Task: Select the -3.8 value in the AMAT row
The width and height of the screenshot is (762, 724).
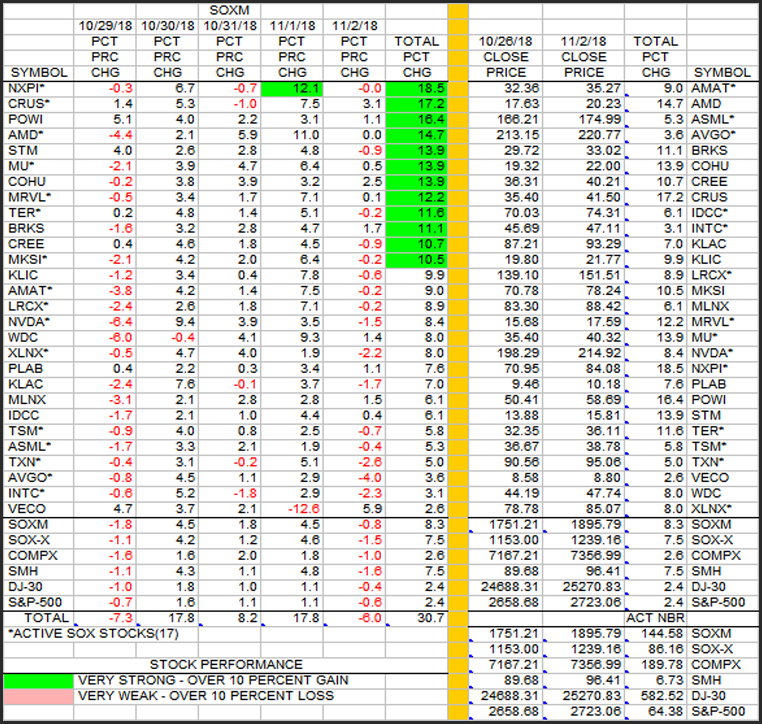Action: (121, 291)
